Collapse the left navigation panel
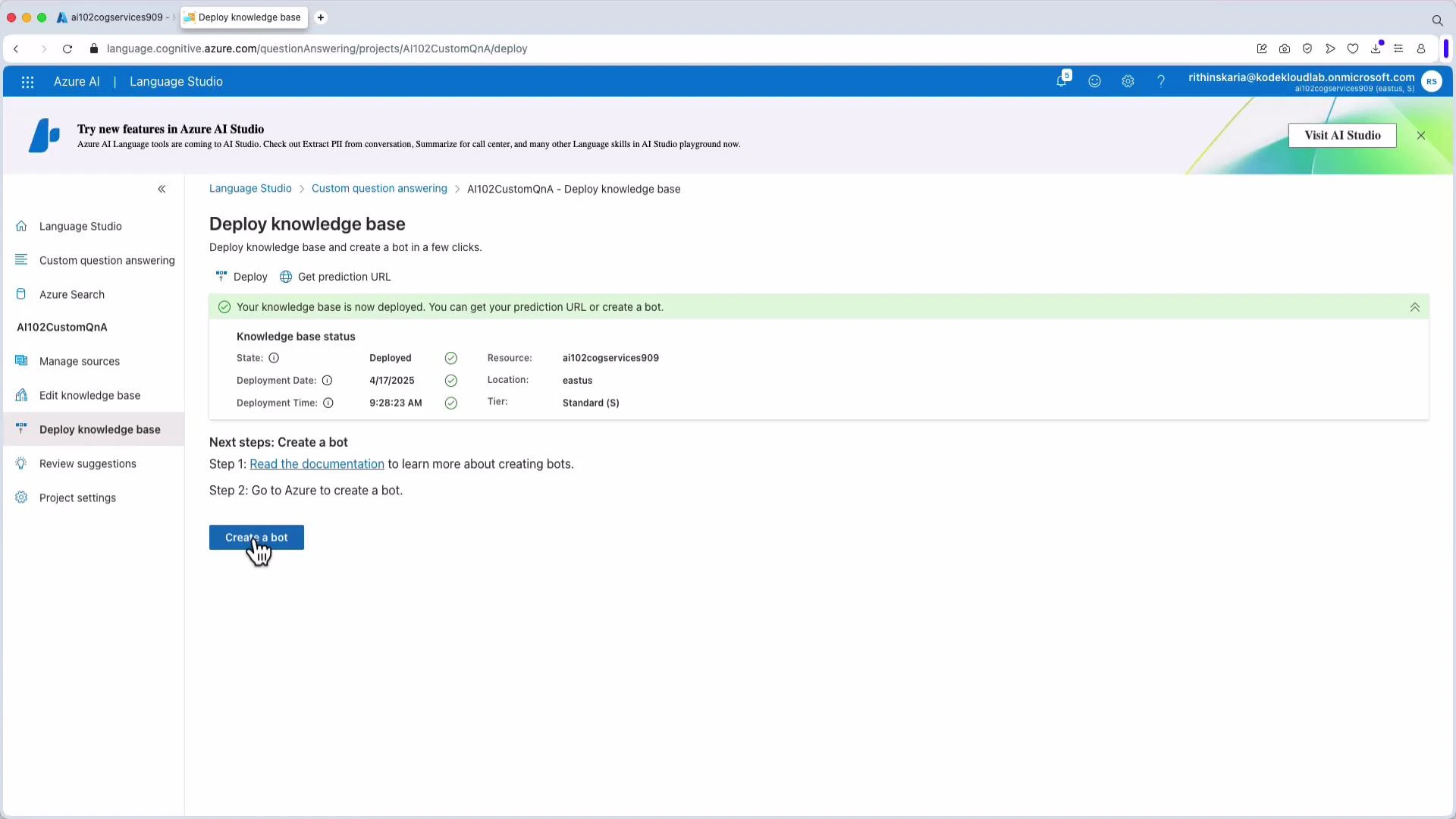The height and width of the screenshot is (819, 1456). click(162, 189)
